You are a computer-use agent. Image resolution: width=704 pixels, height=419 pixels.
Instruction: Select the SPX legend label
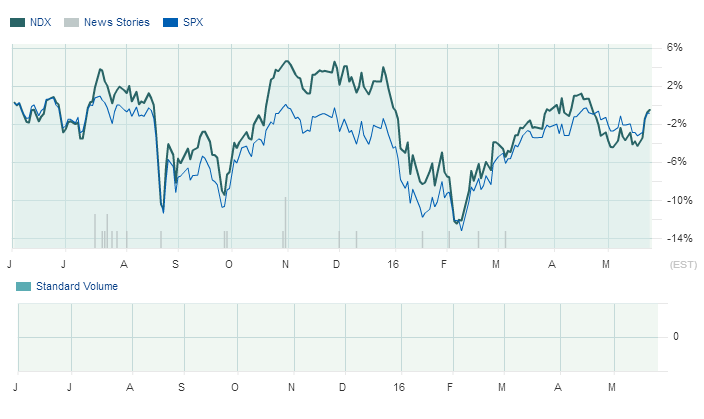tap(193, 22)
